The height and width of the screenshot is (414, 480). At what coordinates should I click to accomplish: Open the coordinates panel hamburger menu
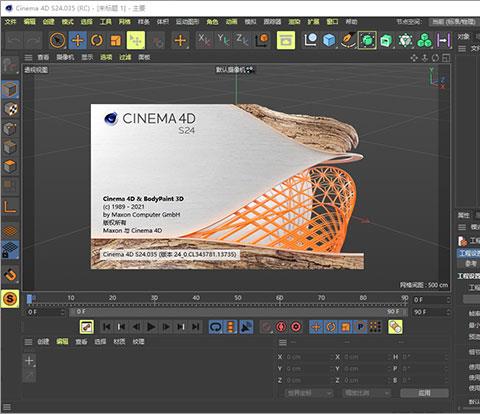click(283, 343)
